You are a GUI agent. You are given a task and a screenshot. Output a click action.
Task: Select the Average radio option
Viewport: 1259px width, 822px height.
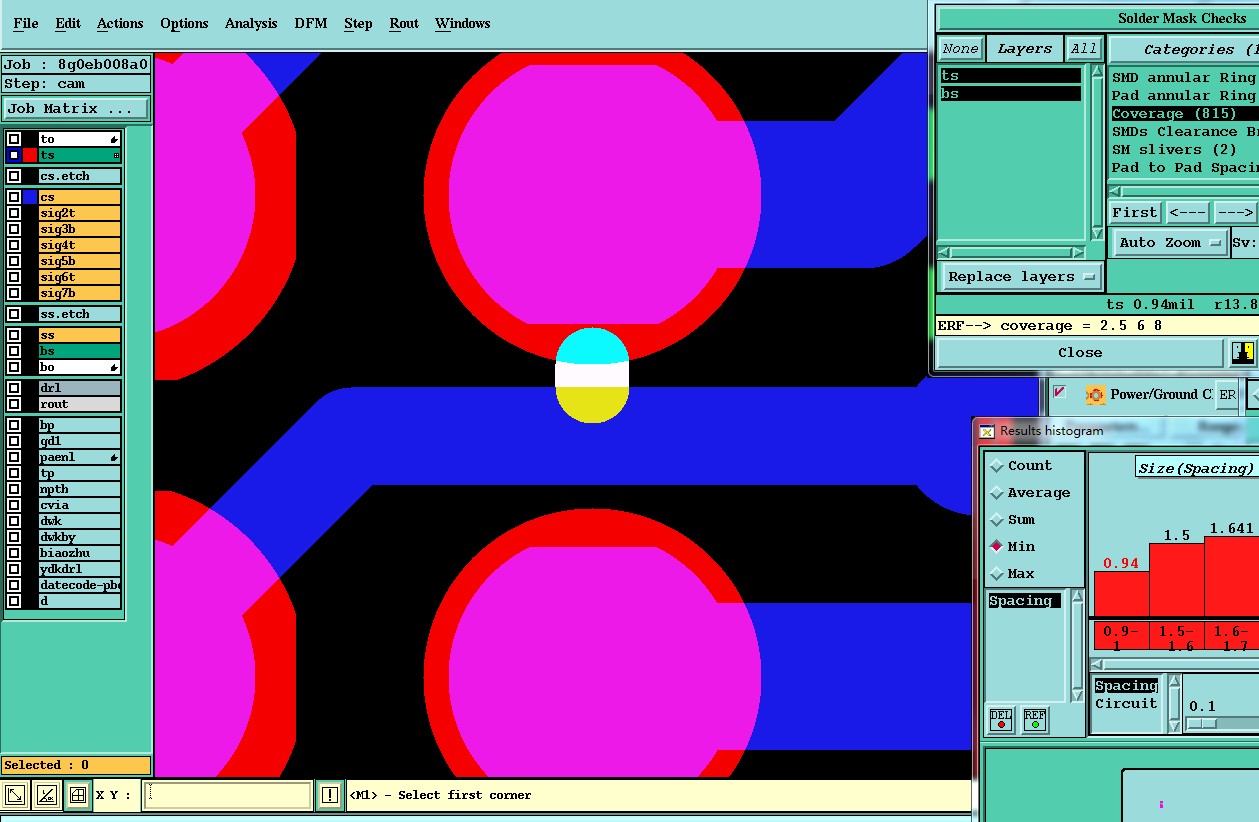(997, 493)
